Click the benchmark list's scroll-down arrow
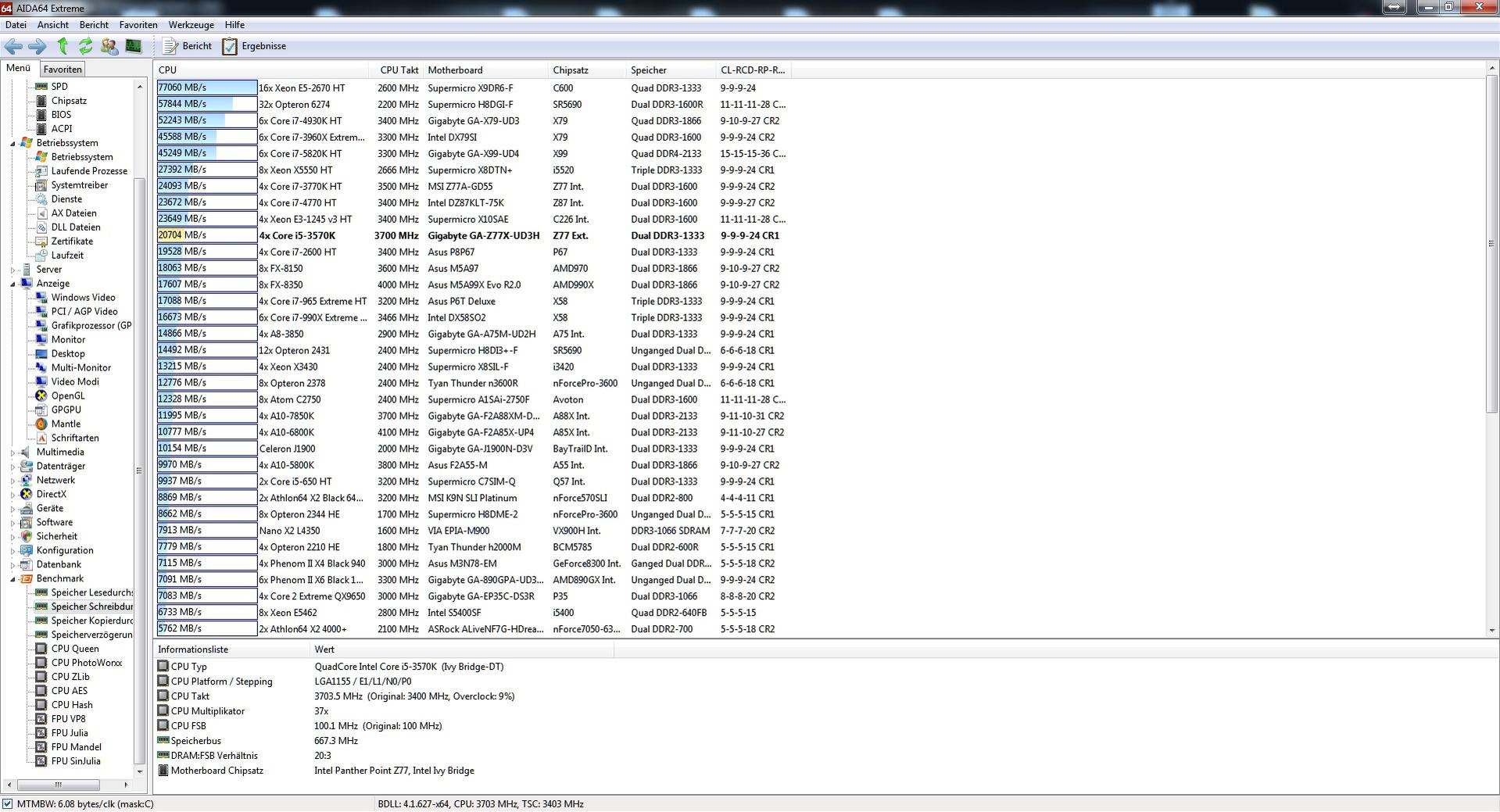The width and height of the screenshot is (1500, 812). [x=1492, y=630]
